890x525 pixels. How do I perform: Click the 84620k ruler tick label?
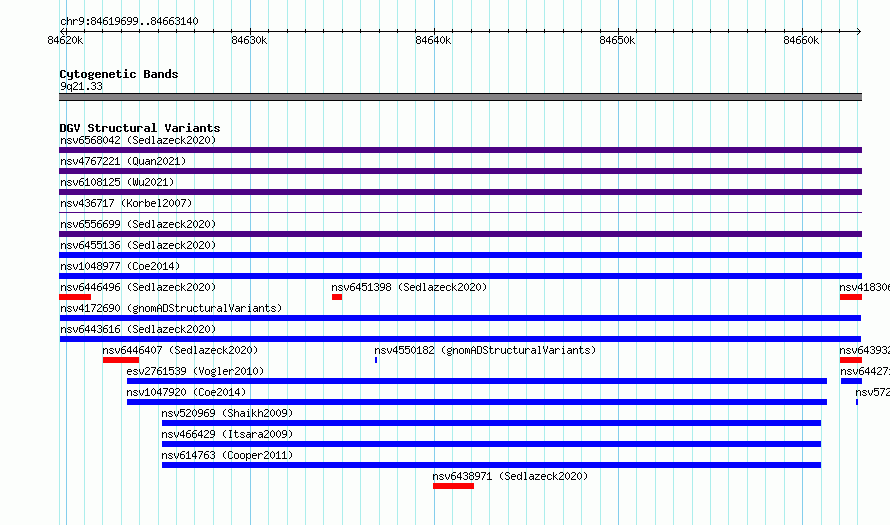65,40
